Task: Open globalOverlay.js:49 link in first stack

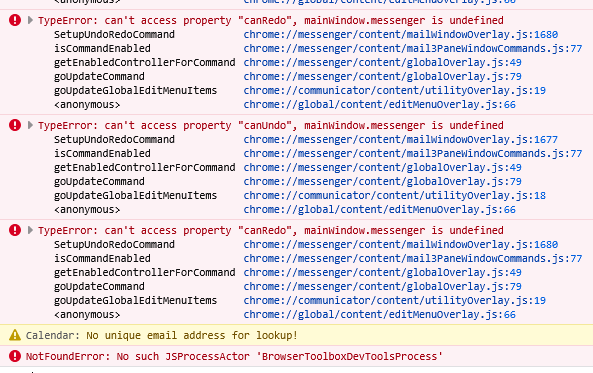Action: point(382,62)
